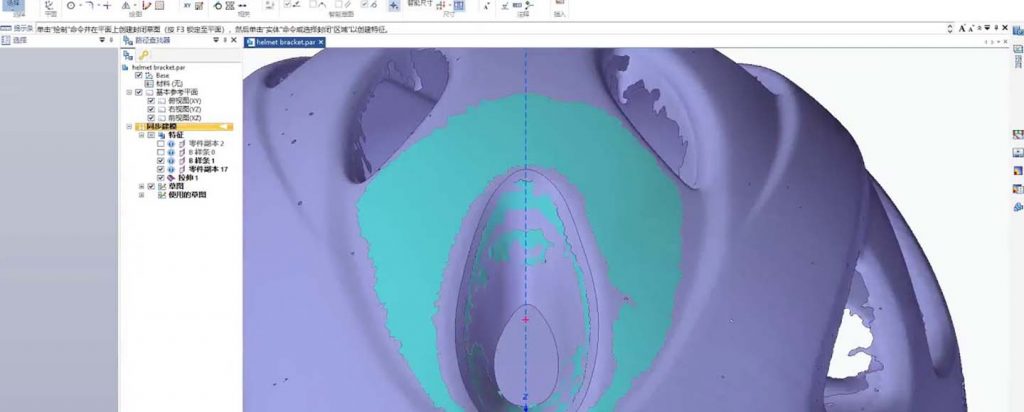This screenshot has height=412, width=1024.
Task: Click the red dimension distance icon
Action: [440, 5]
